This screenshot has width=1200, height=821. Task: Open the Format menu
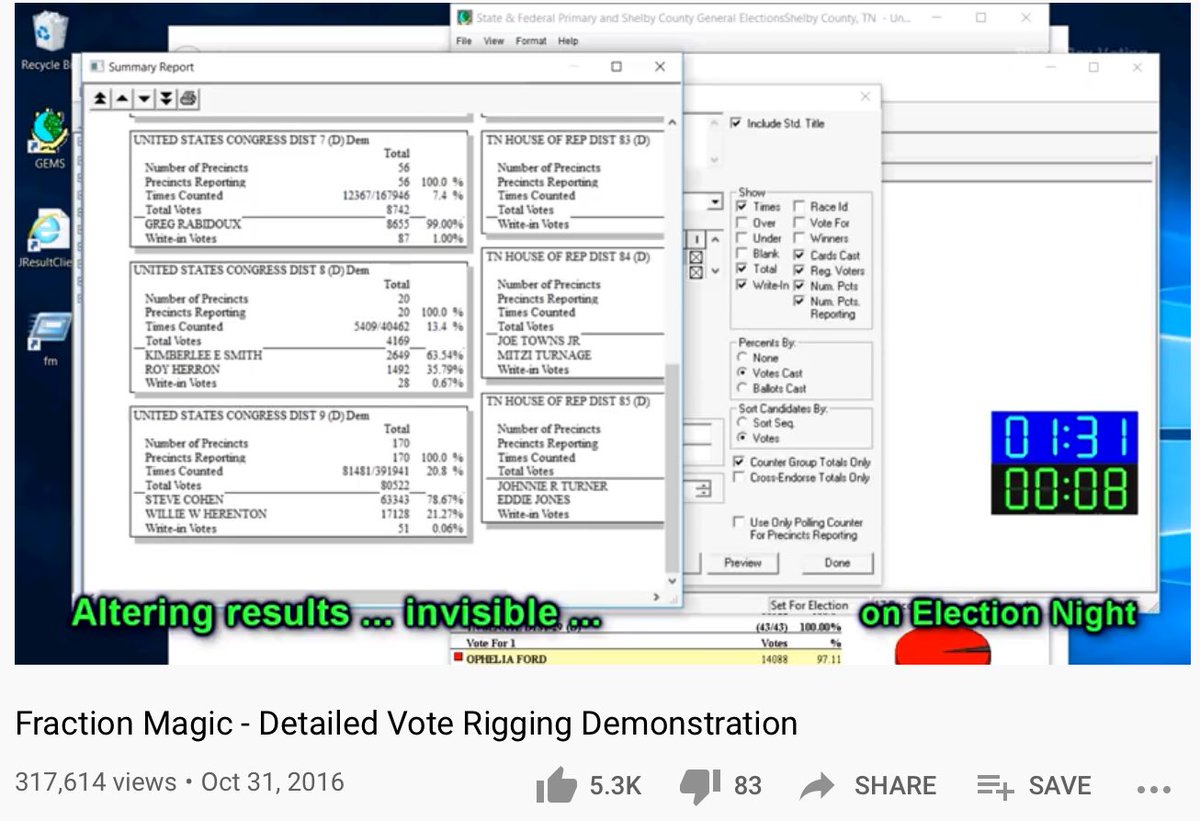530,41
